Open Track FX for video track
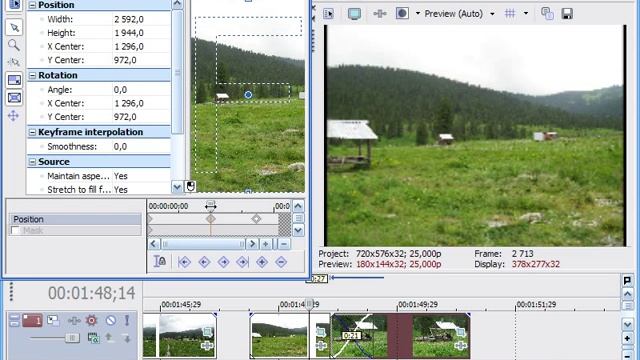640x360 pixels. coord(74,321)
